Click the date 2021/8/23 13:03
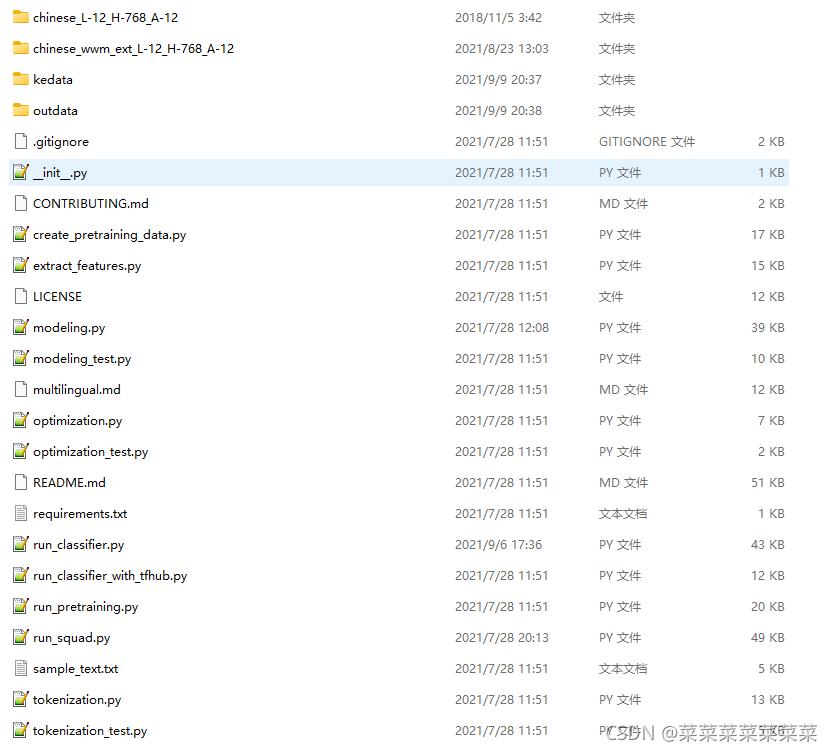The height and width of the screenshot is (751, 832). 501,49
